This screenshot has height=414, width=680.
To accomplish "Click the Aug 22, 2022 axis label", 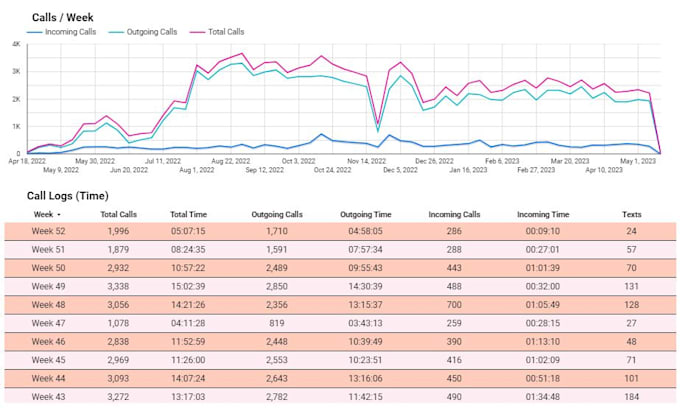I will (231, 161).
